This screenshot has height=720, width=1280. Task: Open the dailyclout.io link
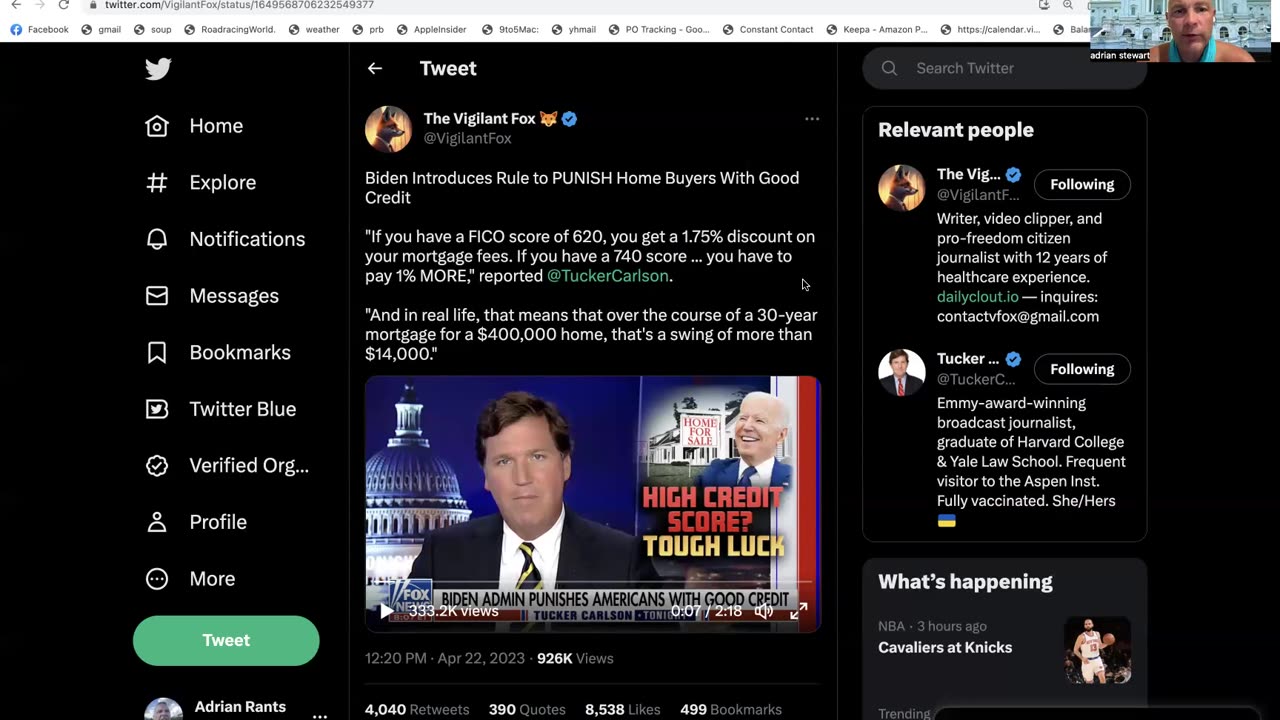(x=977, y=297)
